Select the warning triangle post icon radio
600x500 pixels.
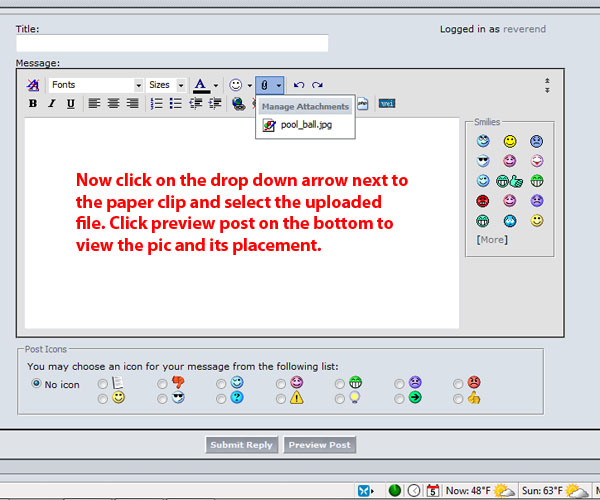pyautogui.click(x=281, y=398)
